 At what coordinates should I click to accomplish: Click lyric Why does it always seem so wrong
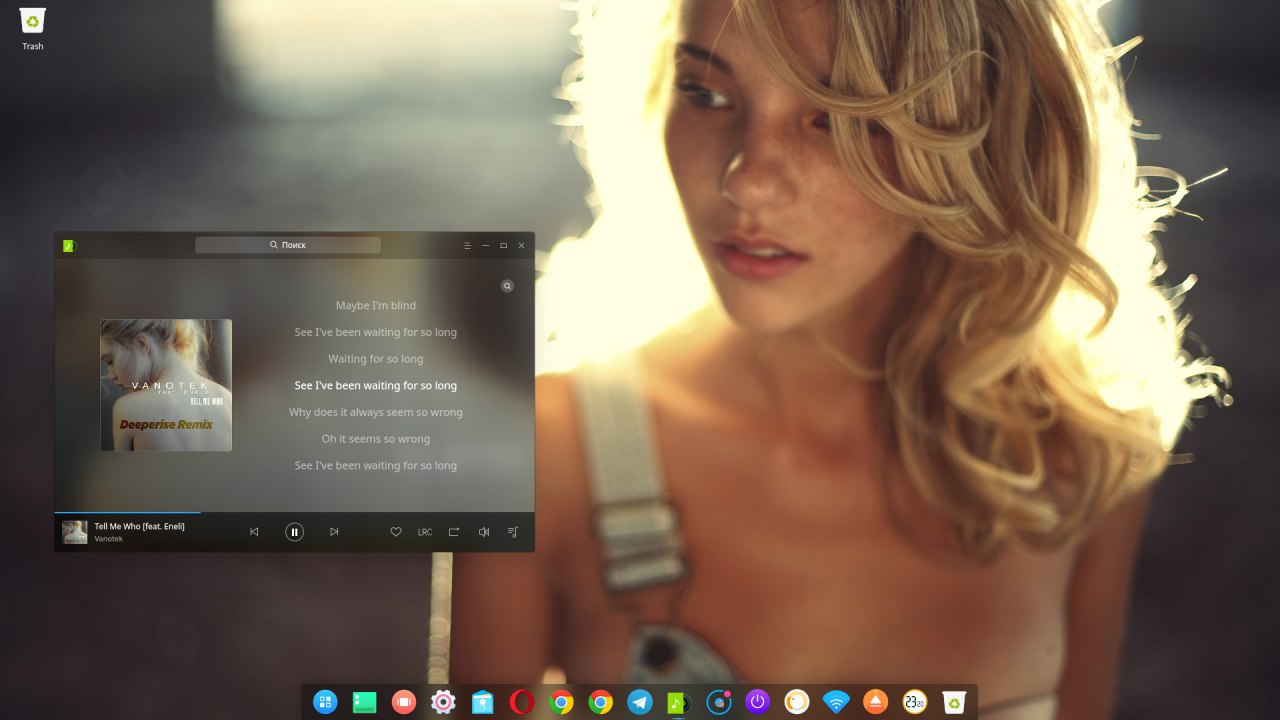tap(376, 412)
